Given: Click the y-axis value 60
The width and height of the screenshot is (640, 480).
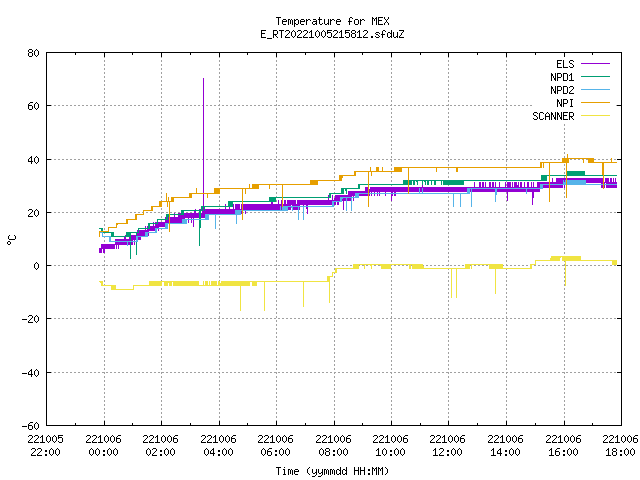Looking at the screenshot, I should coord(33,106).
